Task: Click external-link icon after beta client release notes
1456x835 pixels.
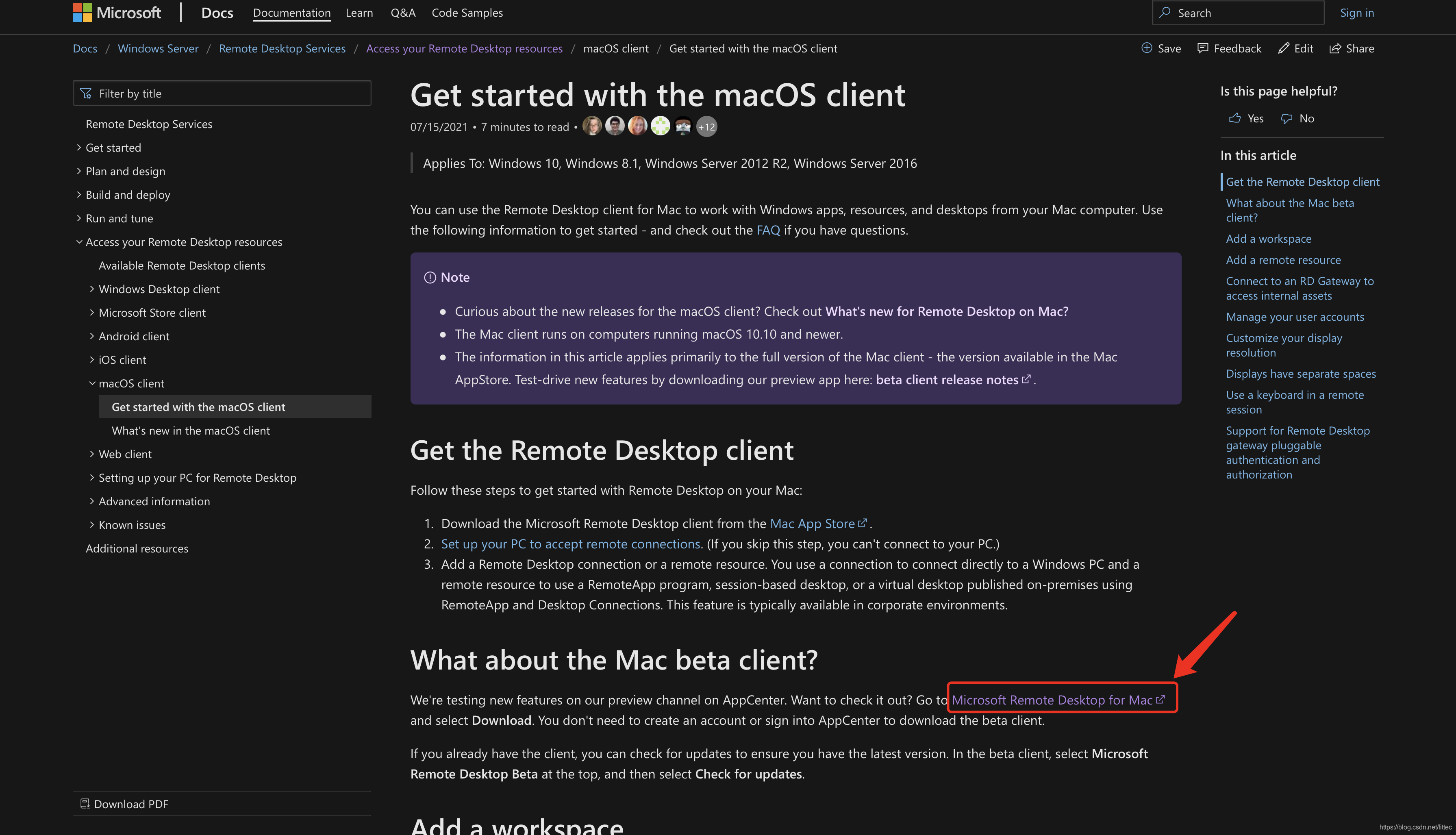Action: [1026, 378]
